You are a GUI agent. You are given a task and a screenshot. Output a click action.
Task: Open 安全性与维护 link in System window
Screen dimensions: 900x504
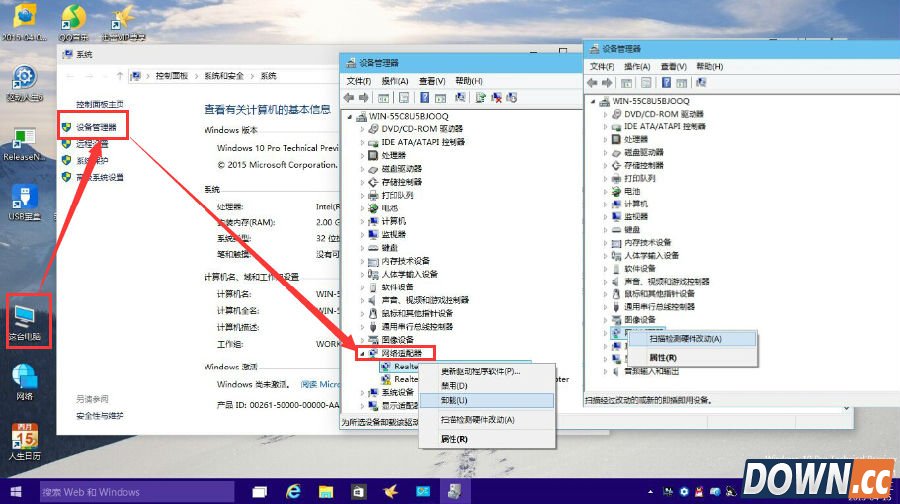100,416
